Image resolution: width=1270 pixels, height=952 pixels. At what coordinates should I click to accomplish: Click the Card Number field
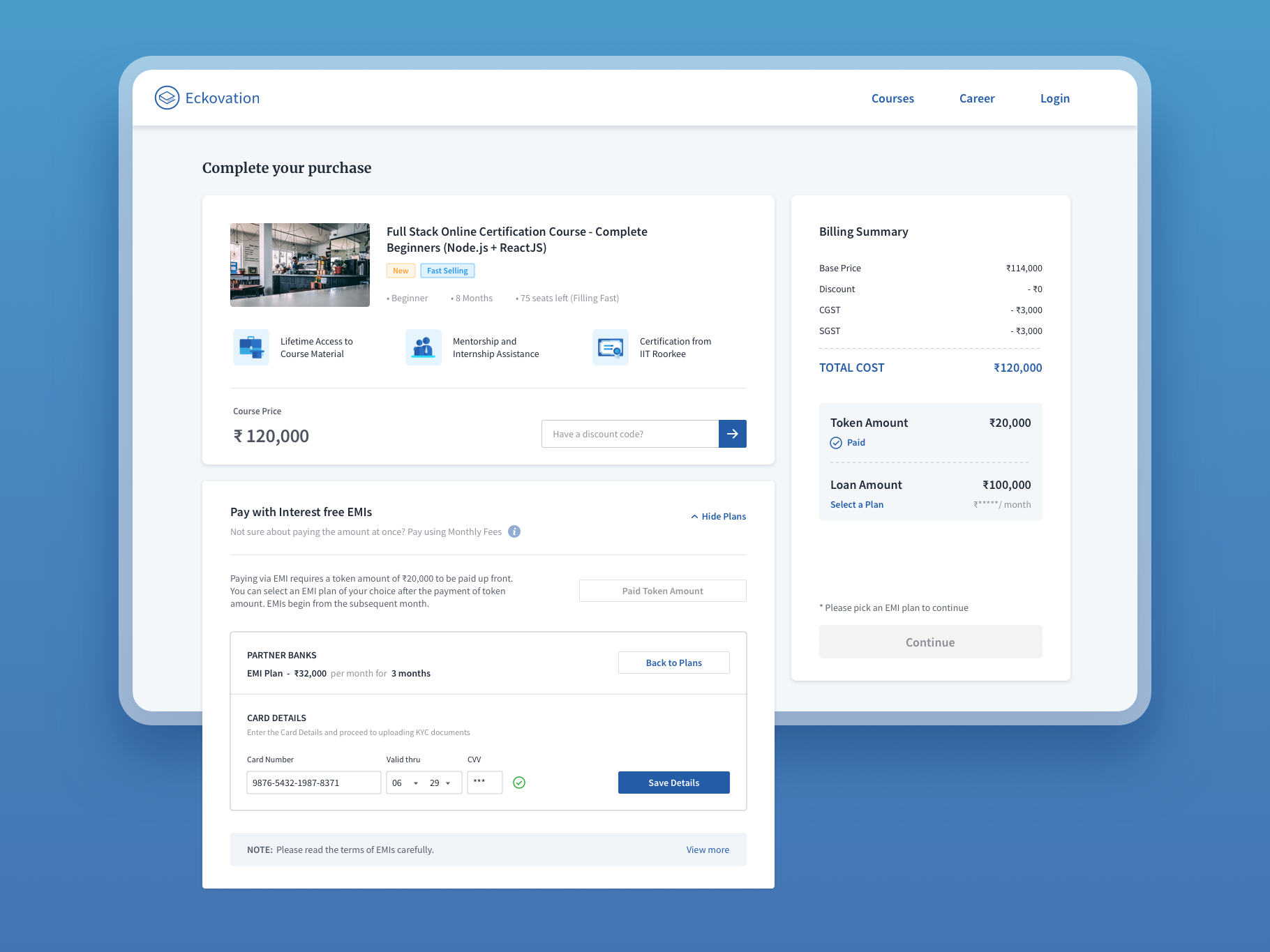click(x=314, y=783)
